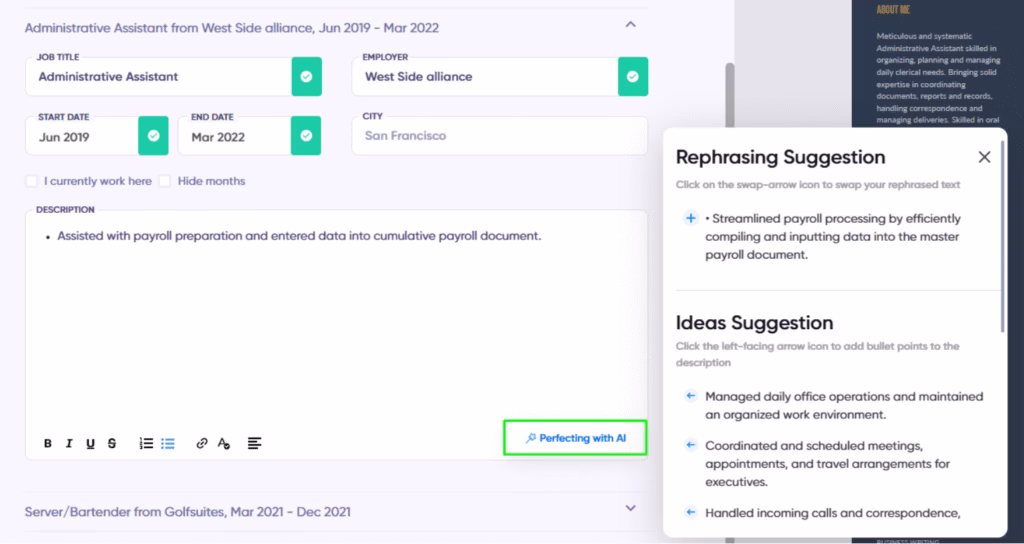Check the 'I currently work here' box
Image resolution: width=1024 pixels, height=544 pixels.
click(x=32, y=181)
